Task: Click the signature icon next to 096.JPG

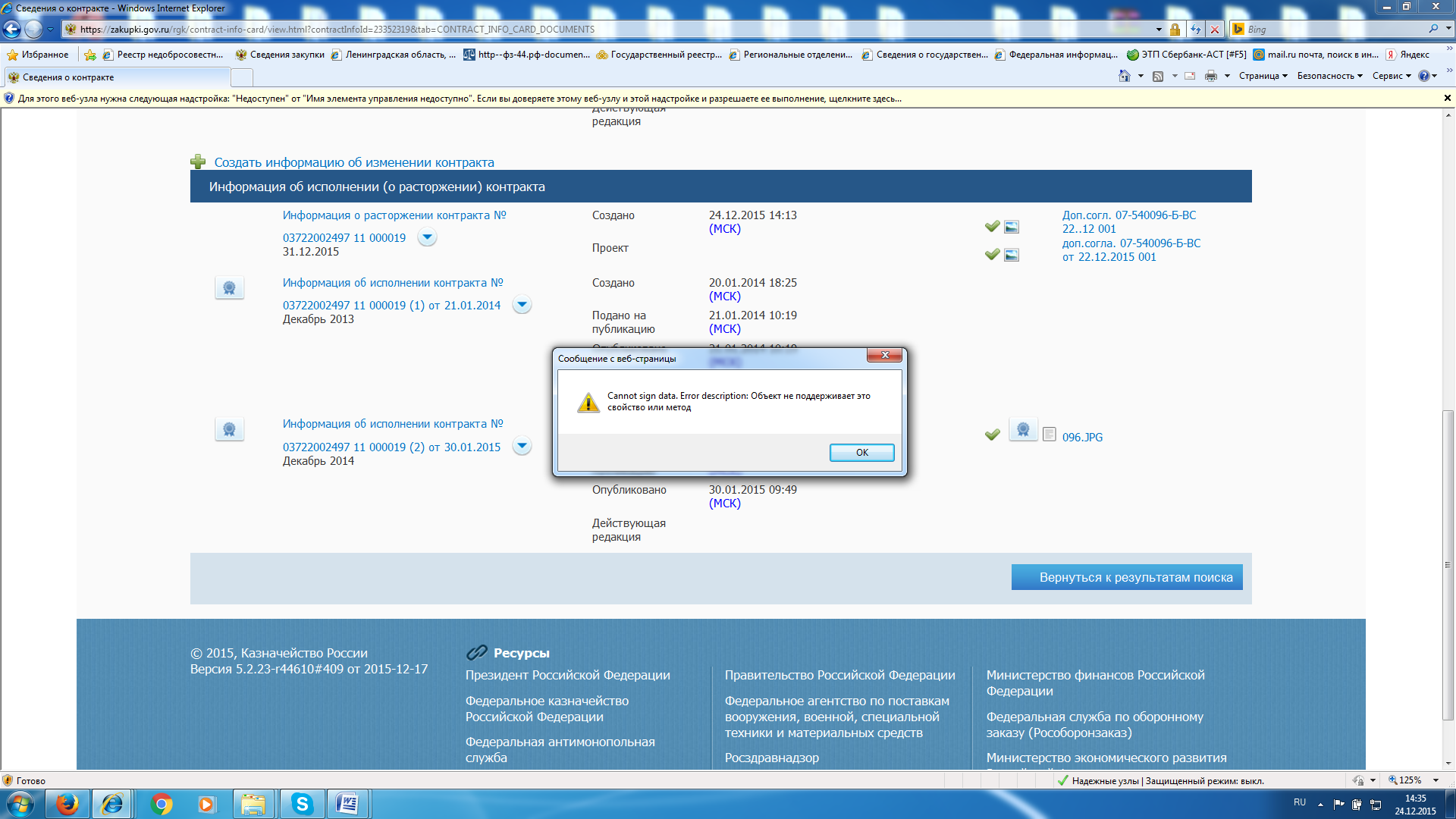Action: [x=1023, y=430]
